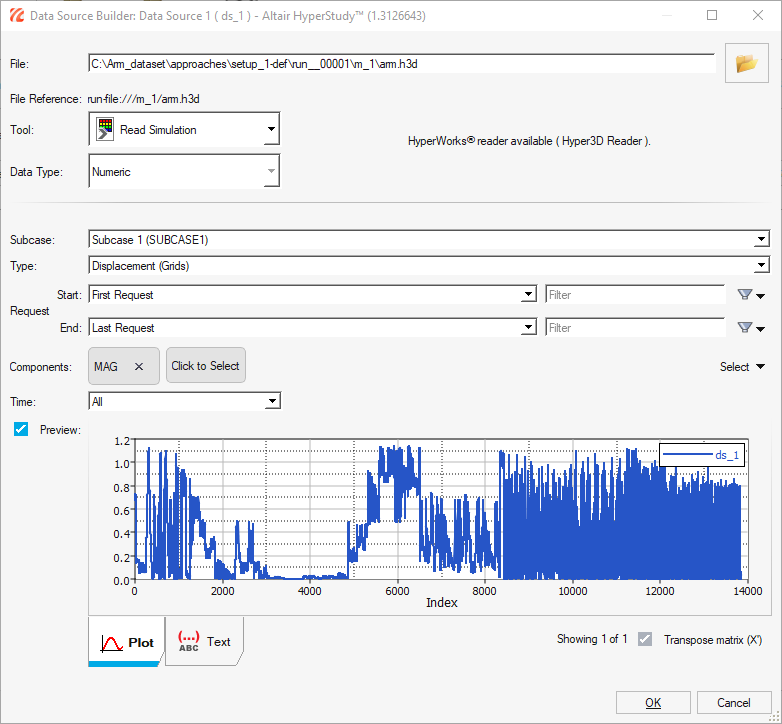Click the End request filter funnel icon

click(x=745, y=328)
